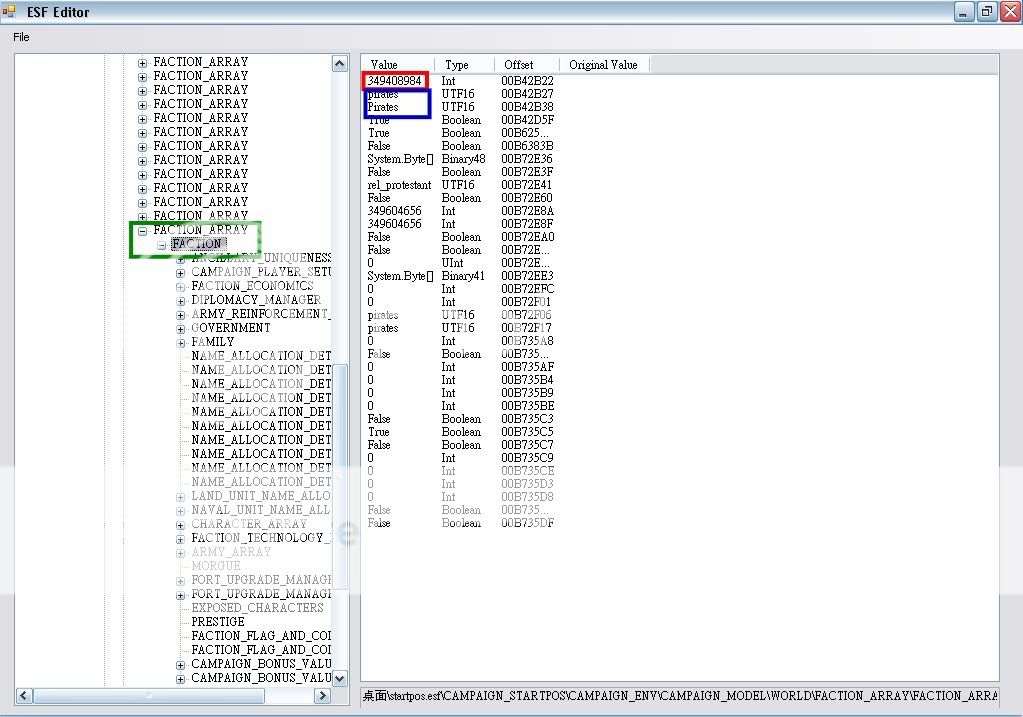
Task: Select the ARMY_ARRAY tree item
Action: [x=231, y=552]
